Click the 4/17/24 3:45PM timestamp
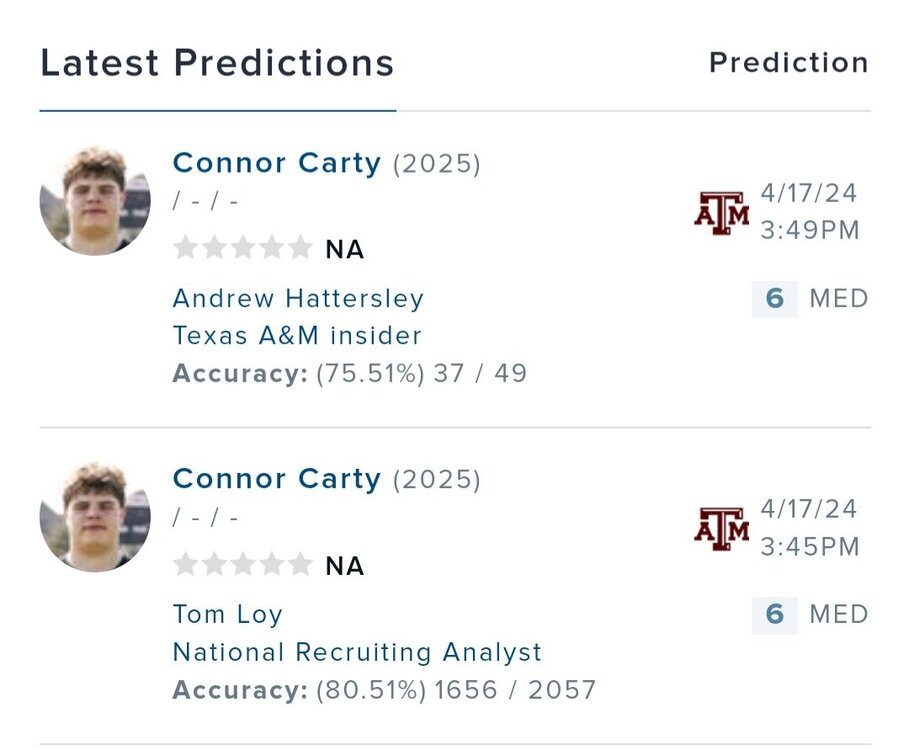Viewport: 909px width, 750px height. point(809,527)
